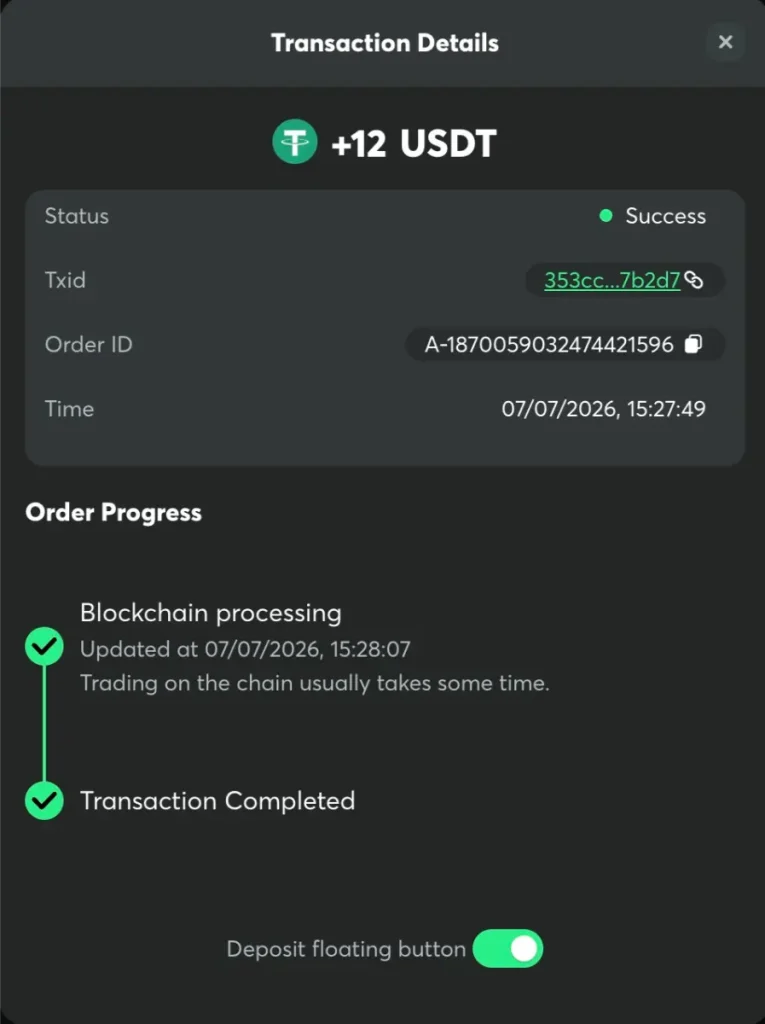Image resolution: width=765 pixels, height=1024 pixels.
Task: Copy the Order ID with the copy icon
Action: (x=693, y=344)
